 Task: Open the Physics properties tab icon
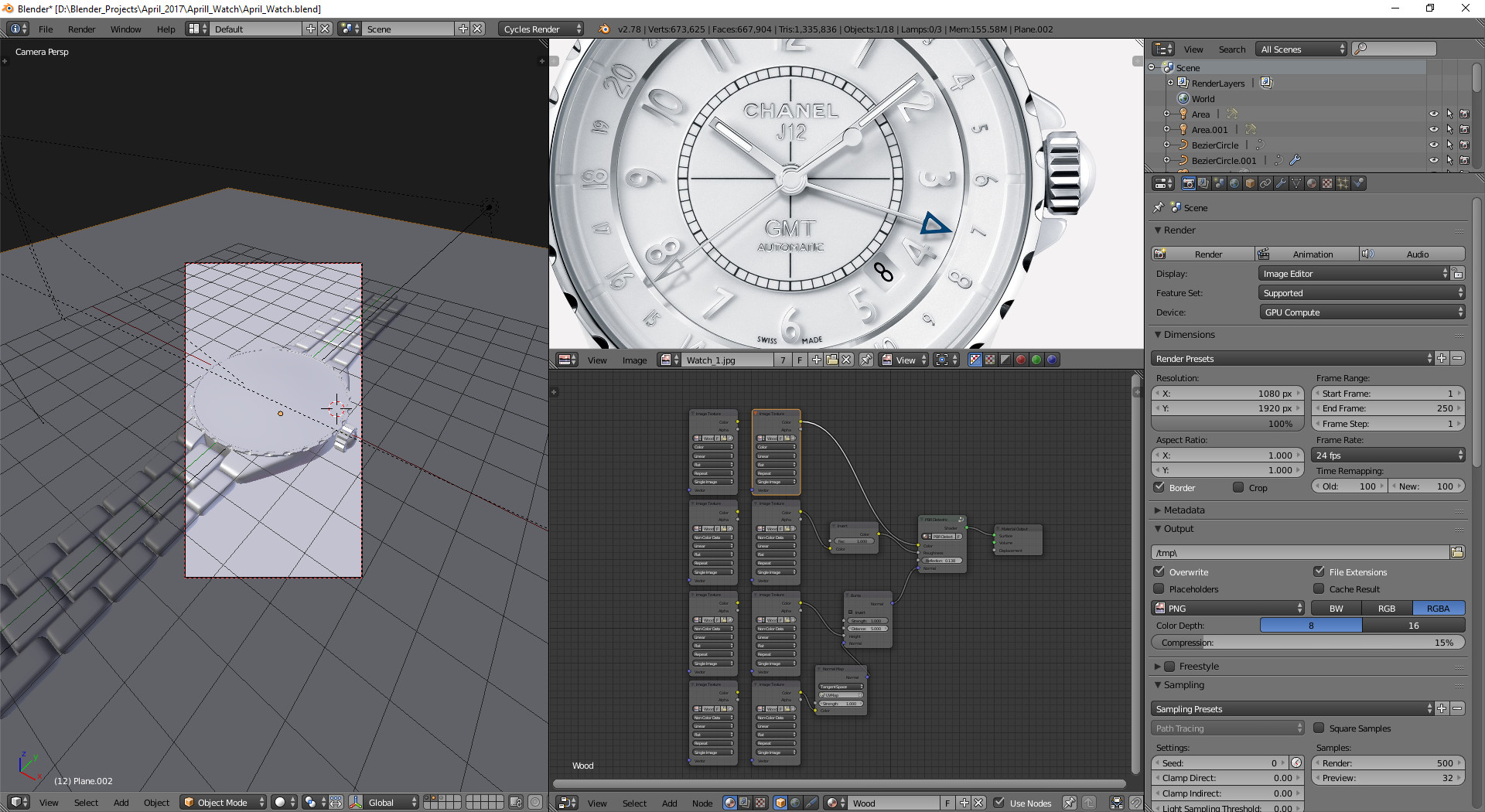click(x=1359, y=183)
